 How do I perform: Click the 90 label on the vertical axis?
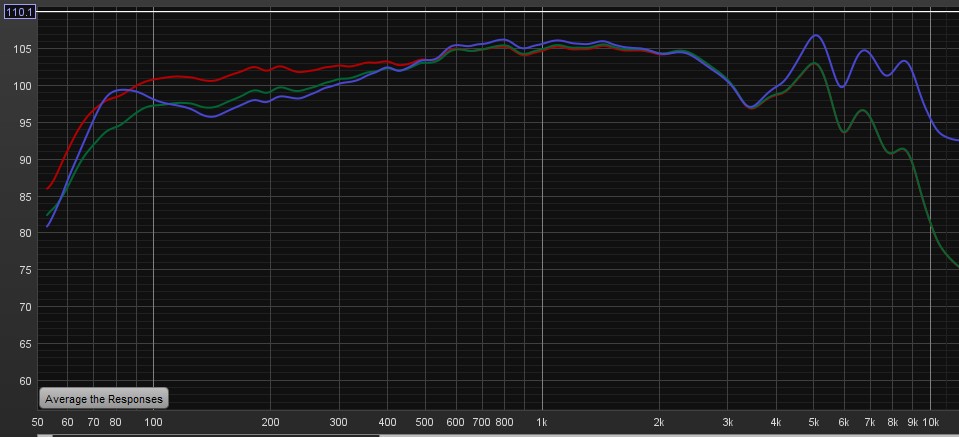click(x=24, y=160)
